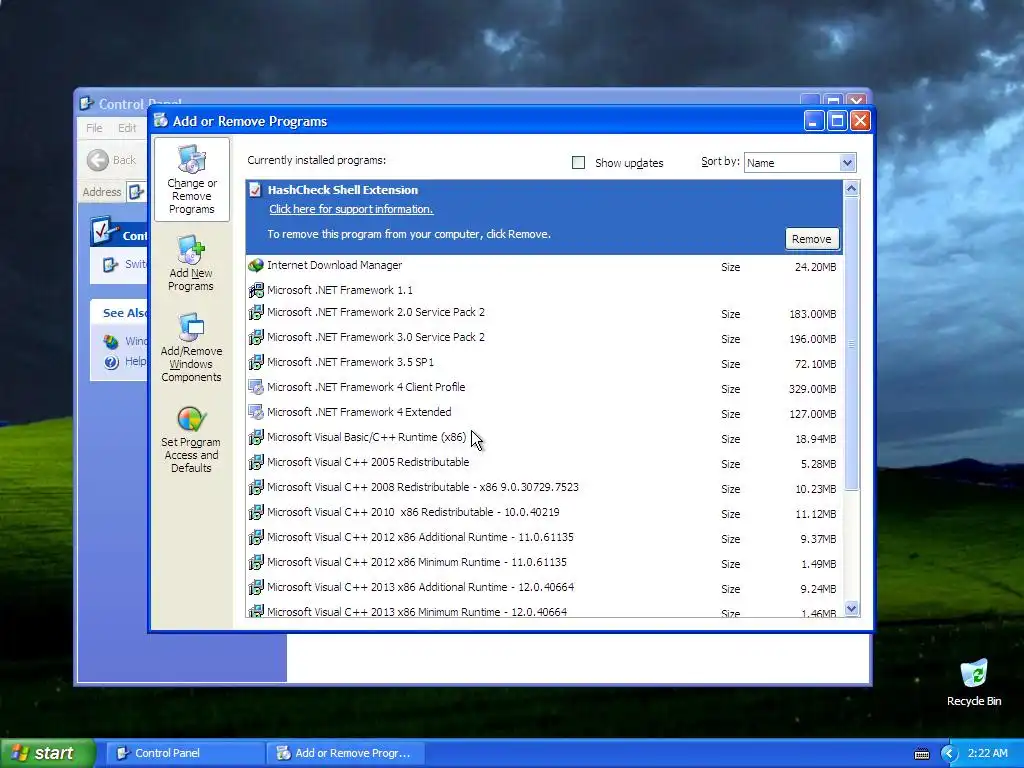Screen dimensions: 1024x768
Task: Click the 24.20MB size value
Action: 815,267
